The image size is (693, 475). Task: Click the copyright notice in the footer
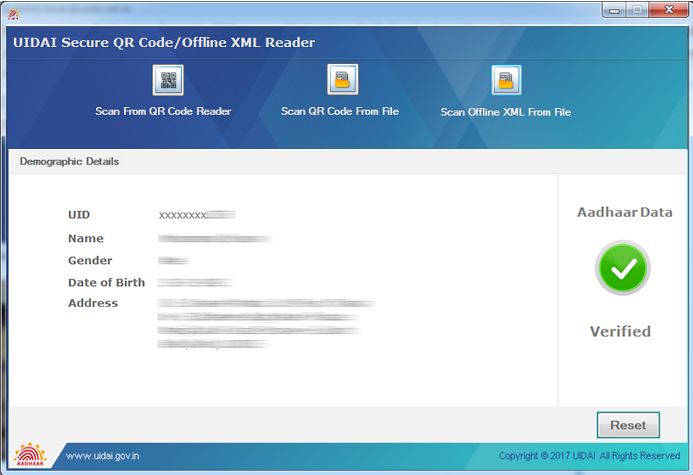point(589,456)
